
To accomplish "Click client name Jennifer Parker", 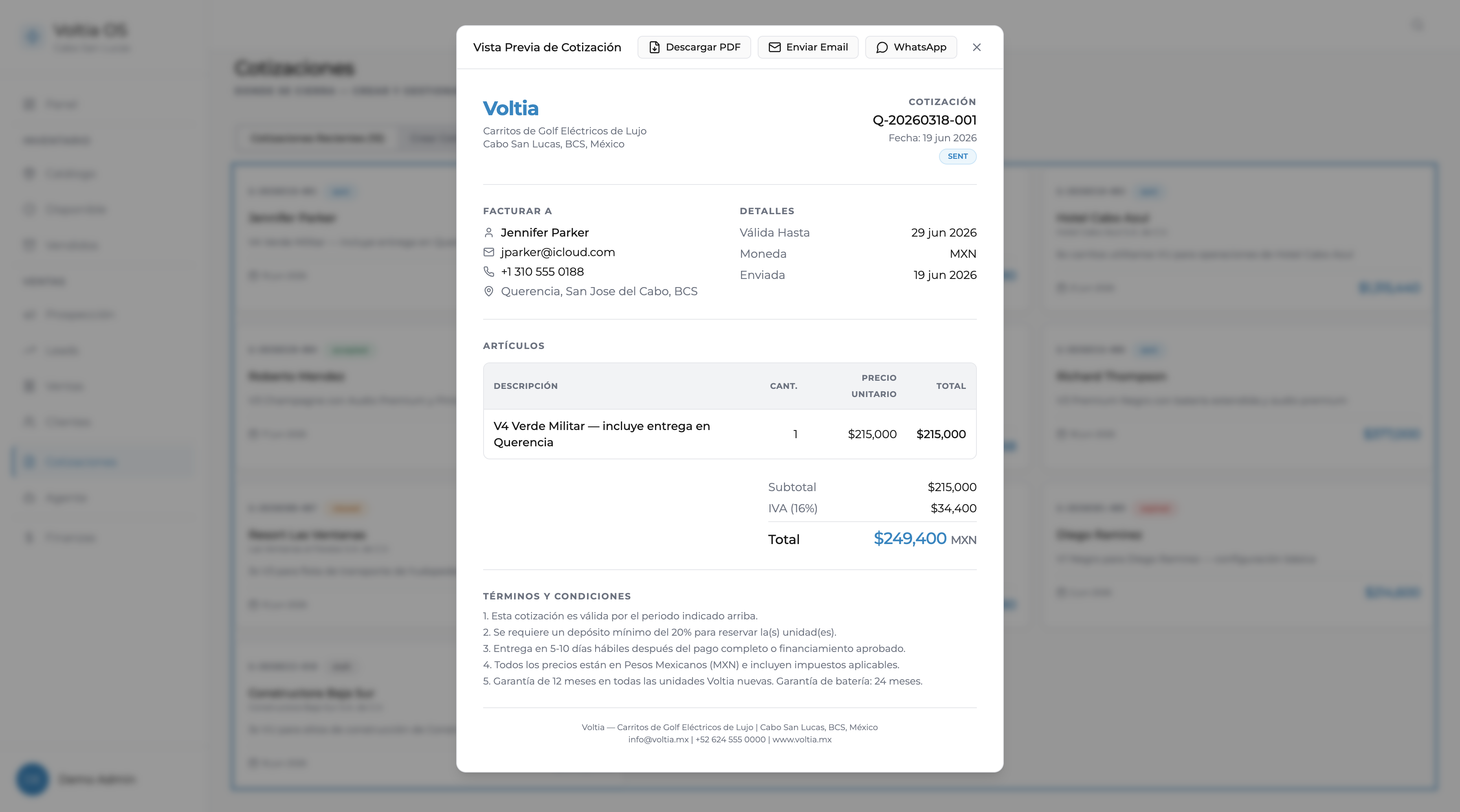I will [x=545, y=233].
